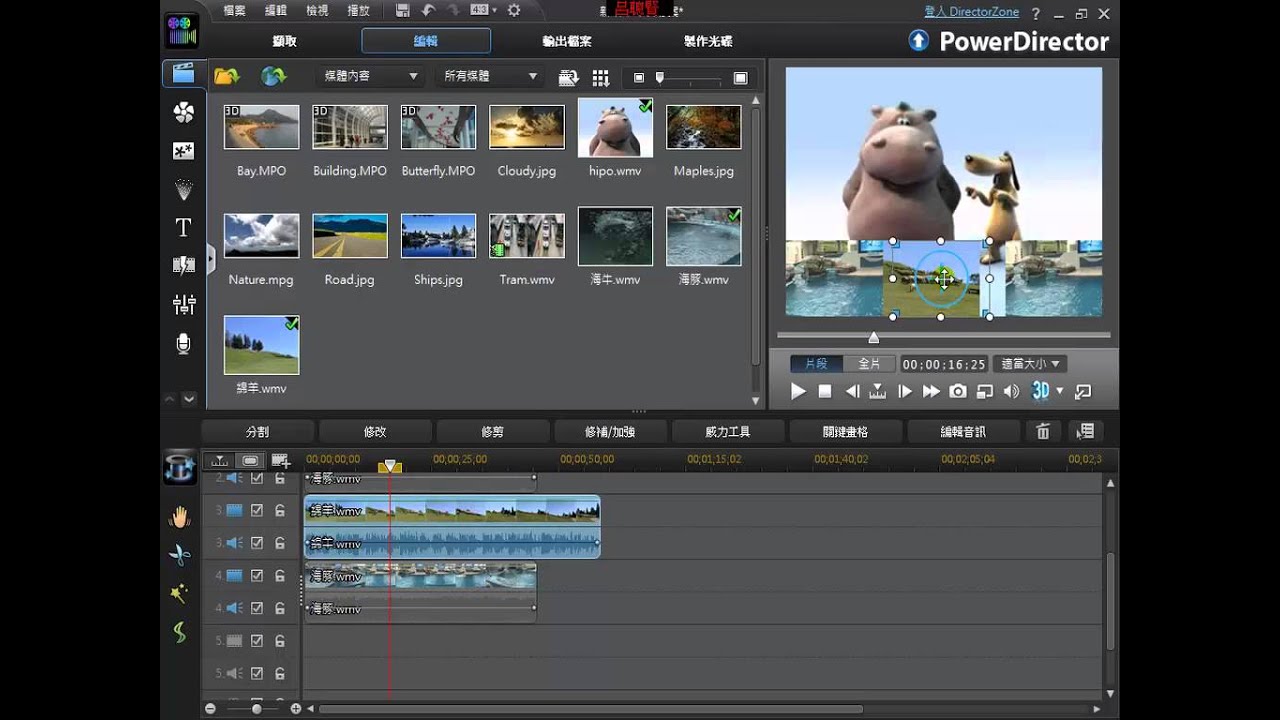Open the settings gear icon
1280x720 pixels.
514,11
